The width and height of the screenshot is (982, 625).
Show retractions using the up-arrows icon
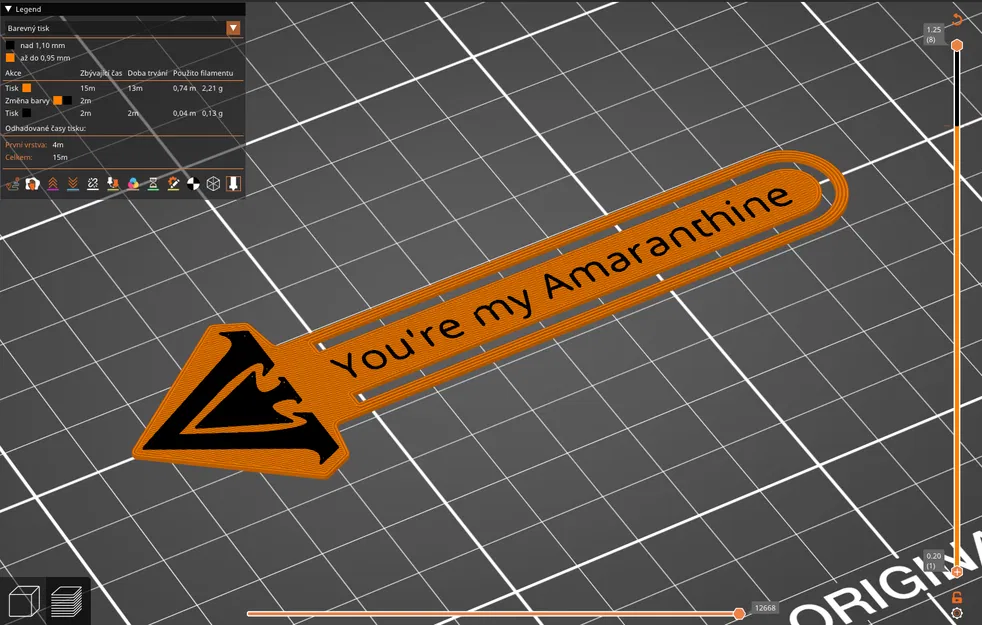click(x=53, y=183)
